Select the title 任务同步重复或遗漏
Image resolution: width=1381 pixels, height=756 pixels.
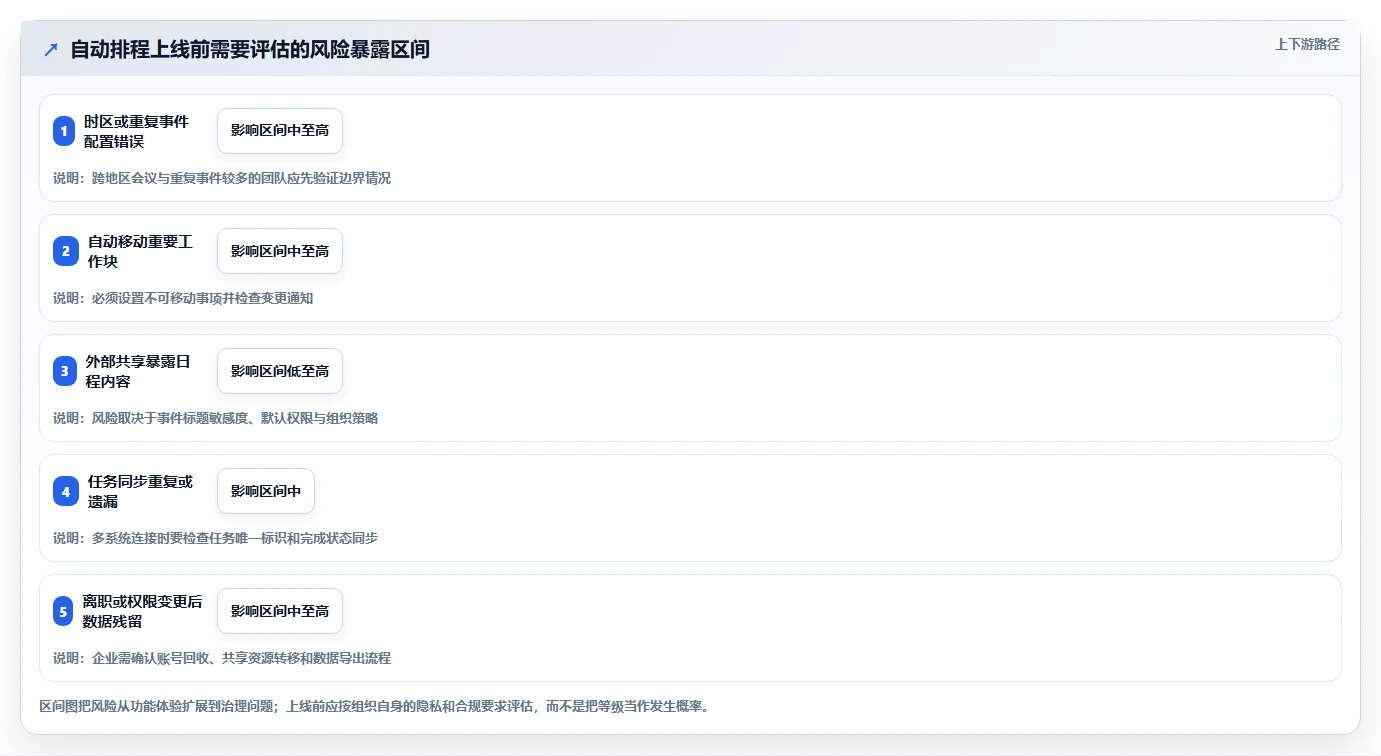pos(140,491)
